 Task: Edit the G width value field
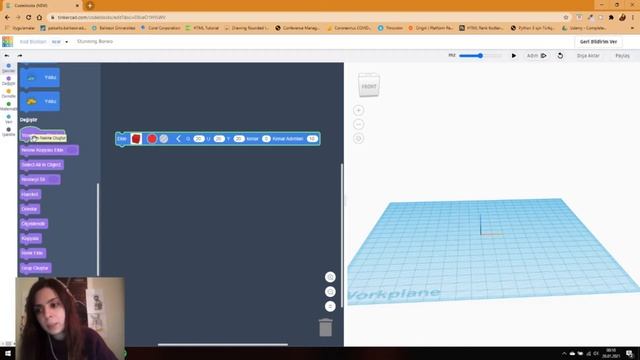[199, 139]
